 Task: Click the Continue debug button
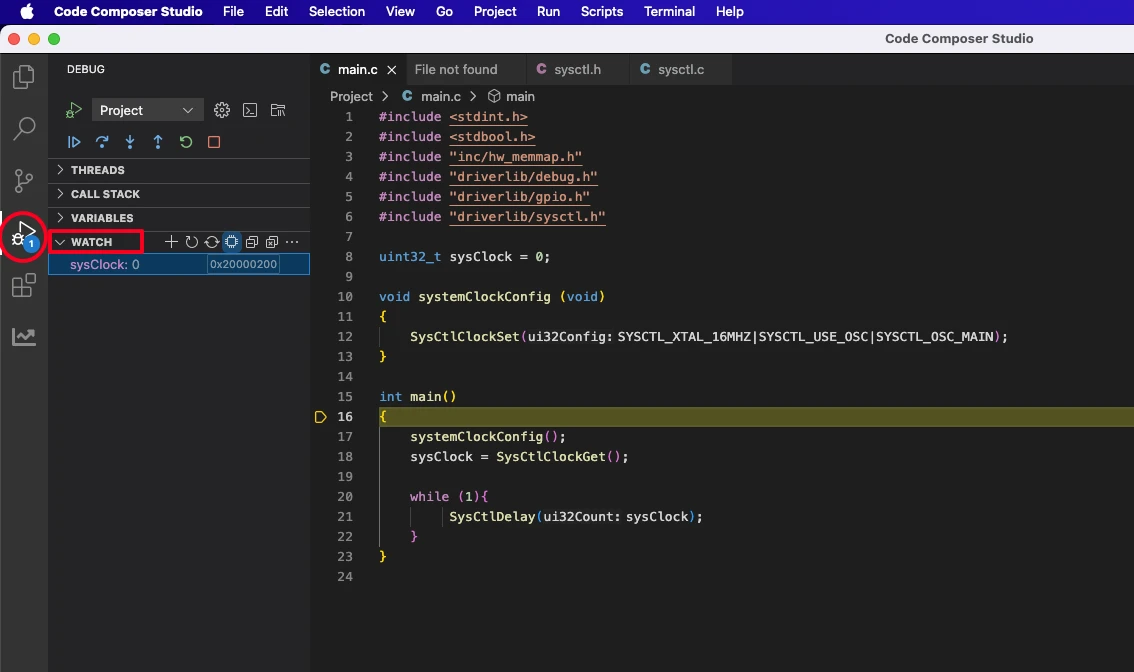pyautogui.click(x=74, y=142)
